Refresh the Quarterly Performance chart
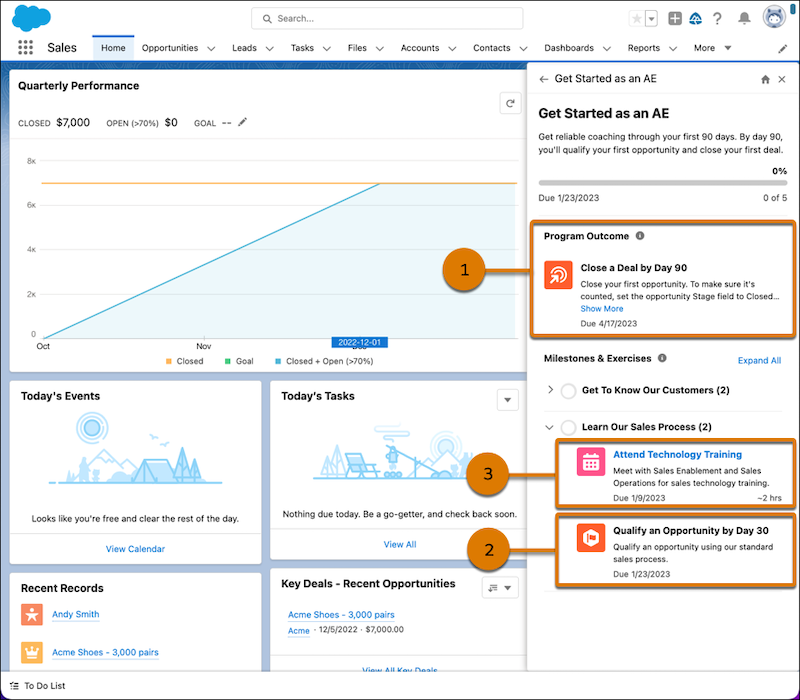Image resolution: width=800 pixels, height=700 pixels. point(510,103)
